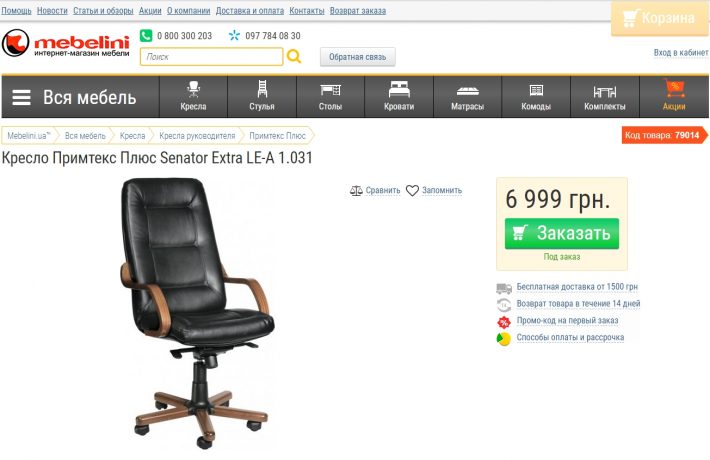Viewport: 710px width, 460px height.
Task: Open the Комплекты category icon
Action: [604, 91]
